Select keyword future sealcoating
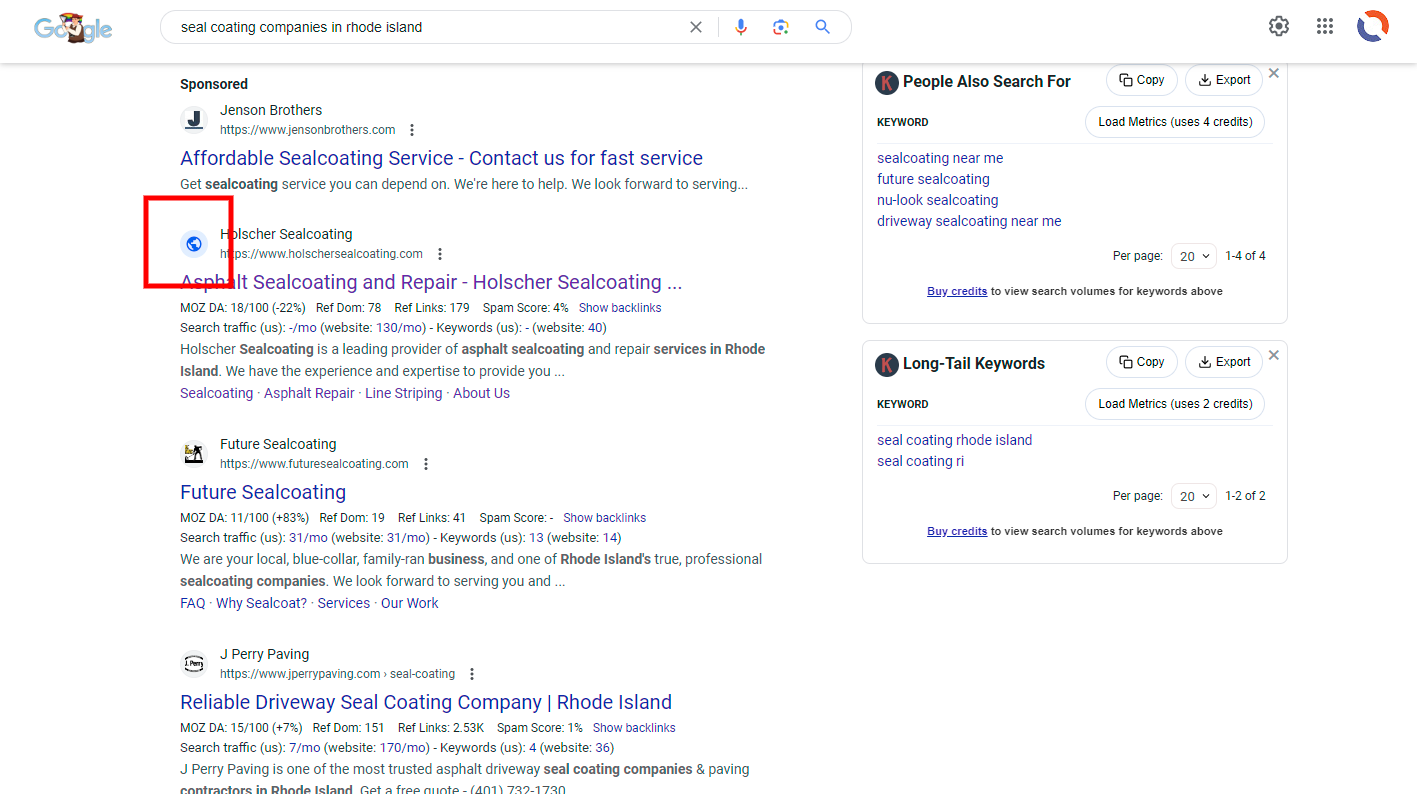Image resolution: width=1417 pixels, height=794 pixels. (x=933, y=179)
